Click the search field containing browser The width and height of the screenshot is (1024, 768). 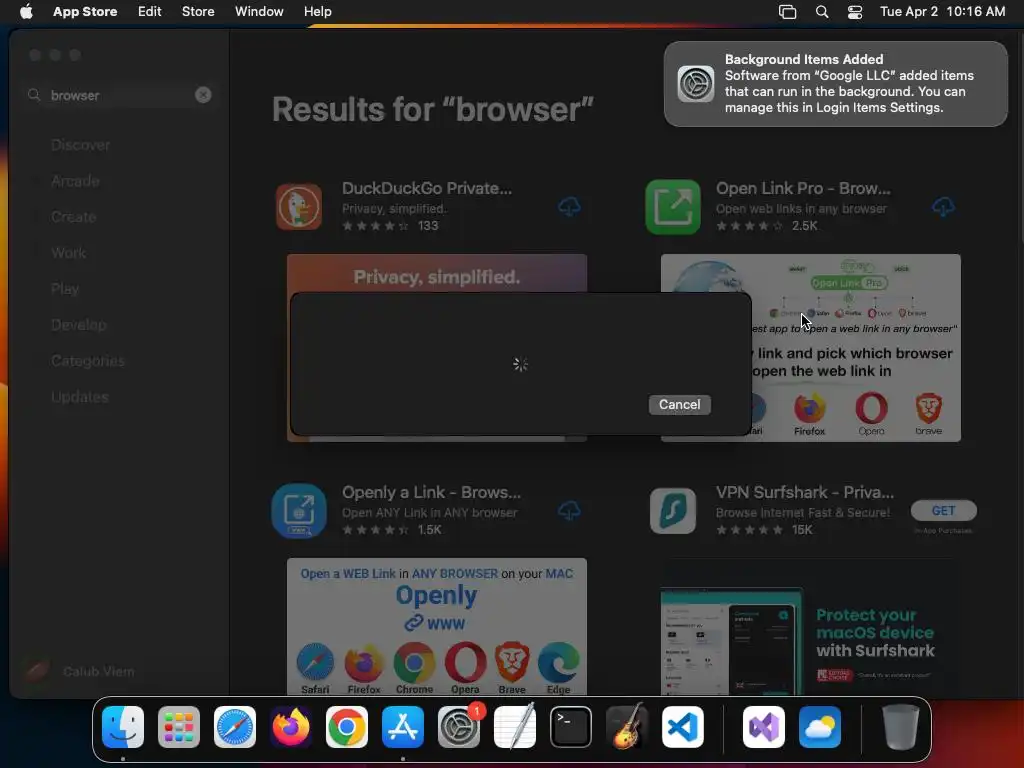point(119,95)
